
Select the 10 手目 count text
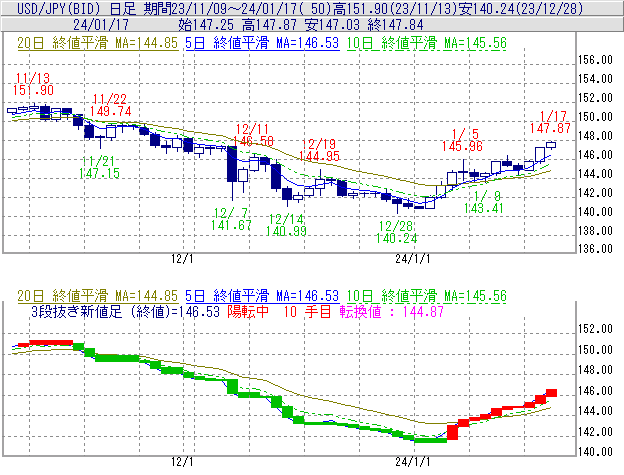pyautogui.click(x=307, y=311)
